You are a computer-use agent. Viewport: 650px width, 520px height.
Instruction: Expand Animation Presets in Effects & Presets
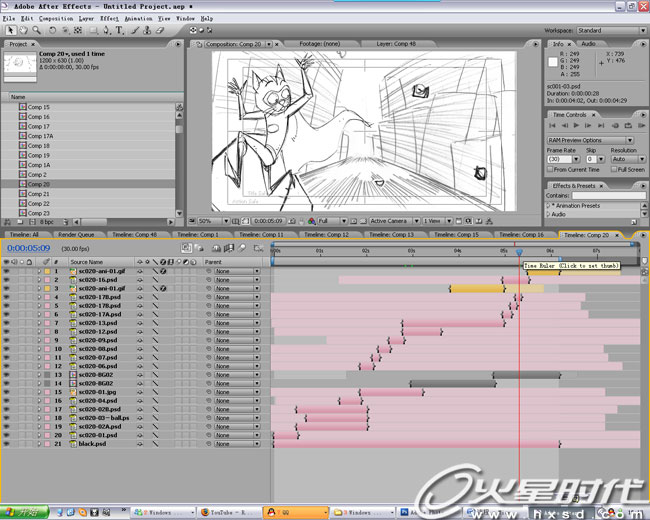point(548,206)
